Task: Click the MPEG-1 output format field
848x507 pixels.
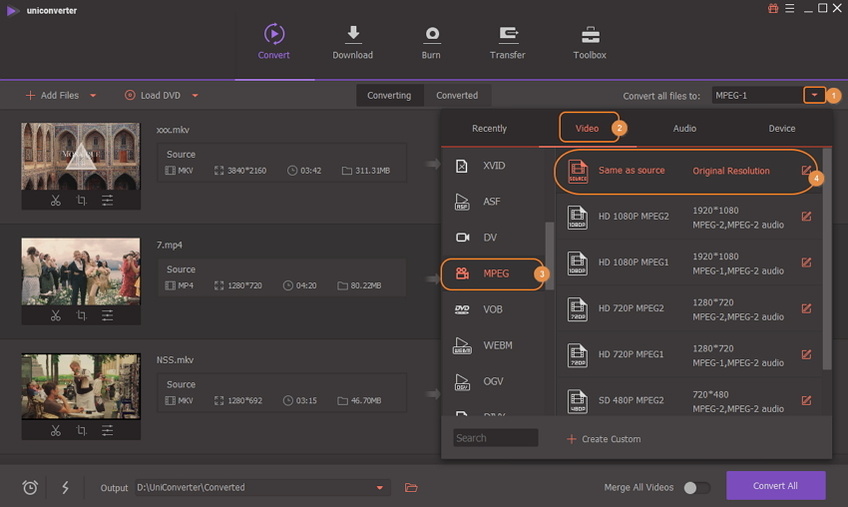Action: pyautogui.click(x=757, y=95)
